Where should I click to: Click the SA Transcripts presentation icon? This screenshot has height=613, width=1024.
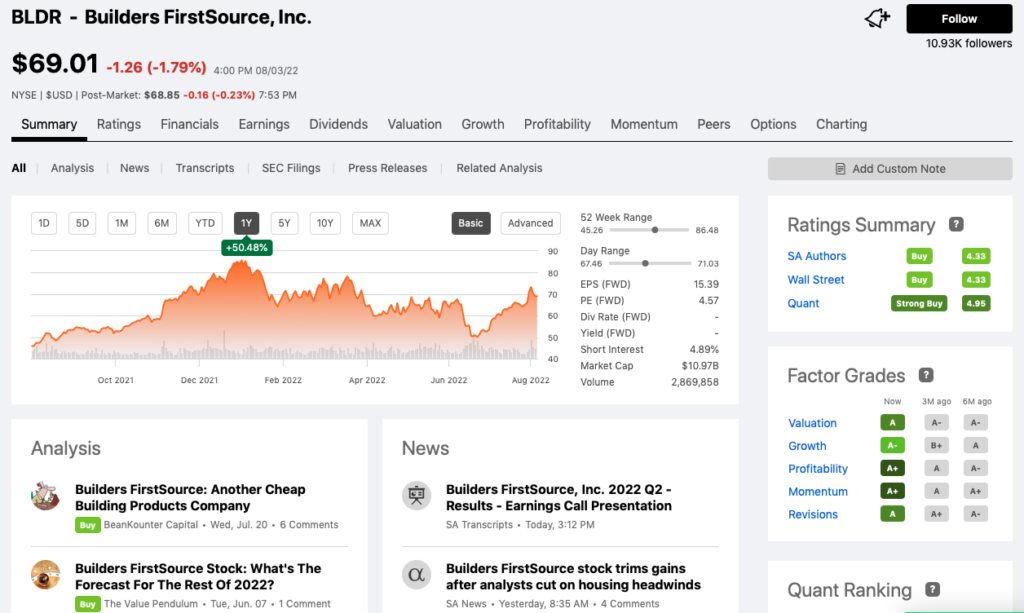click(416, 496)
